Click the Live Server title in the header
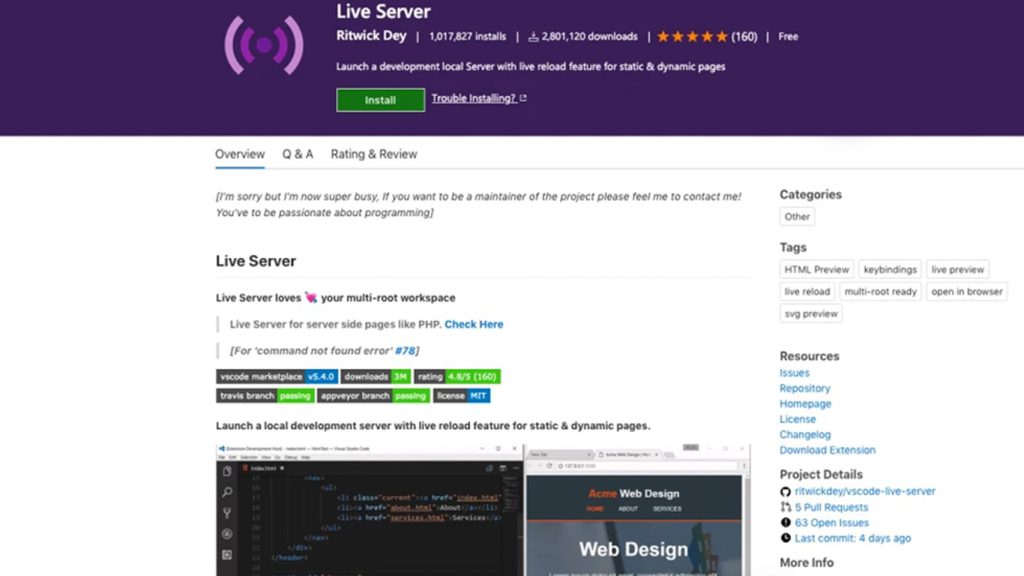 383,12
